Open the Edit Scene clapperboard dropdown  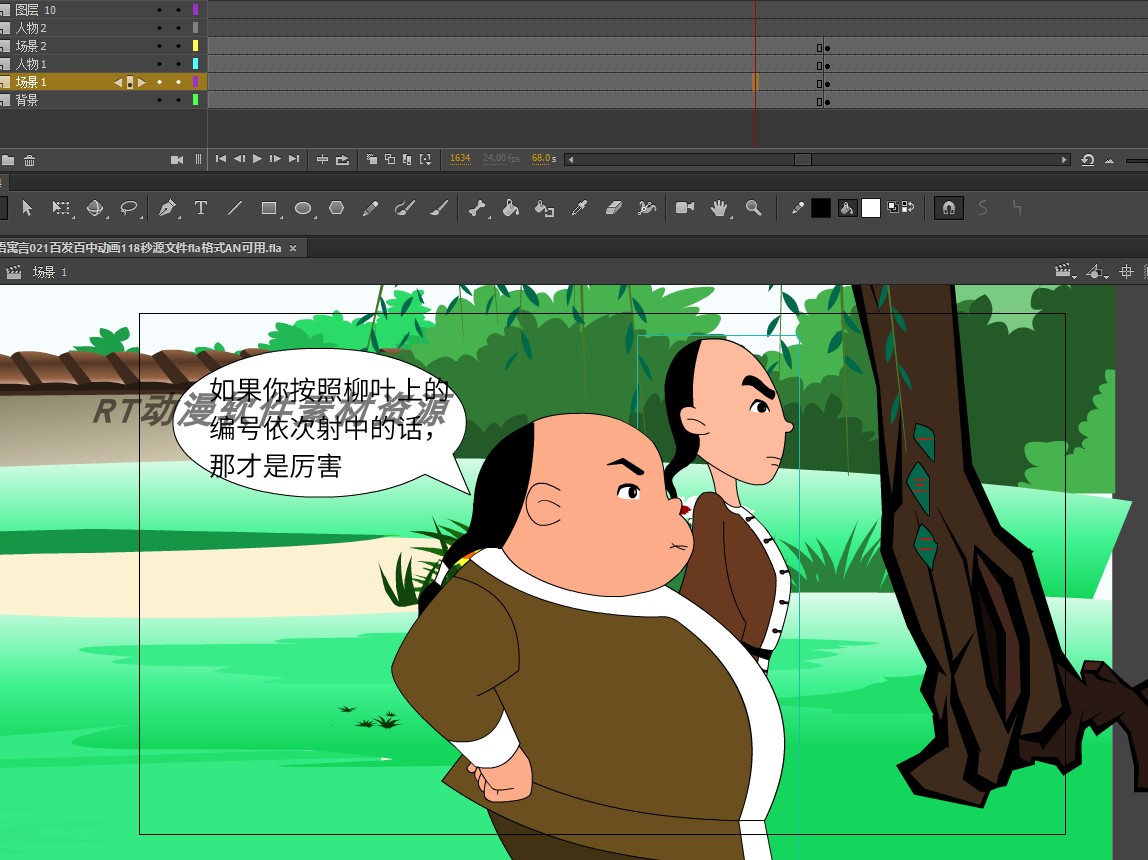point(1065,272)
